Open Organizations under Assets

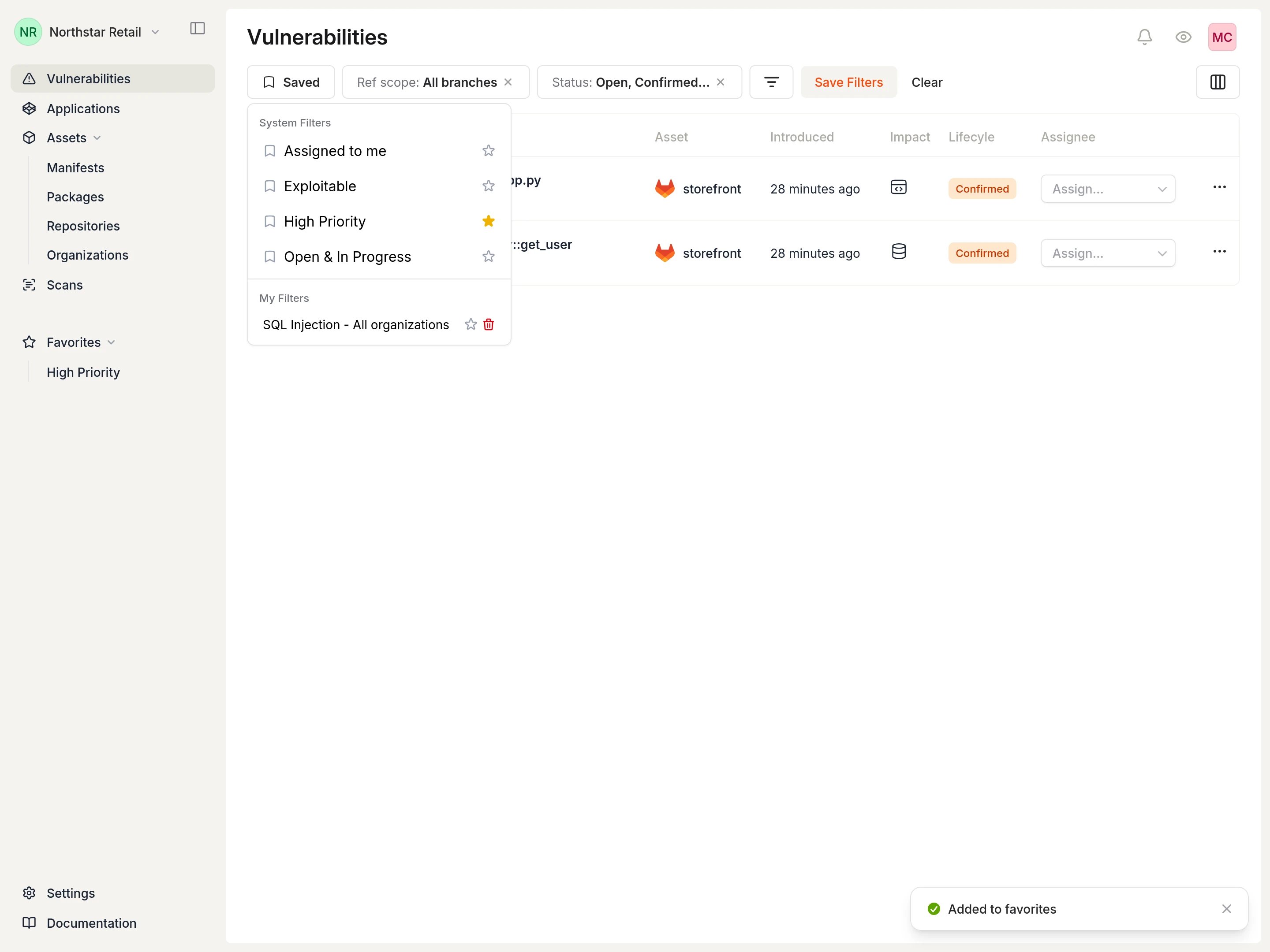coord(87,255)
